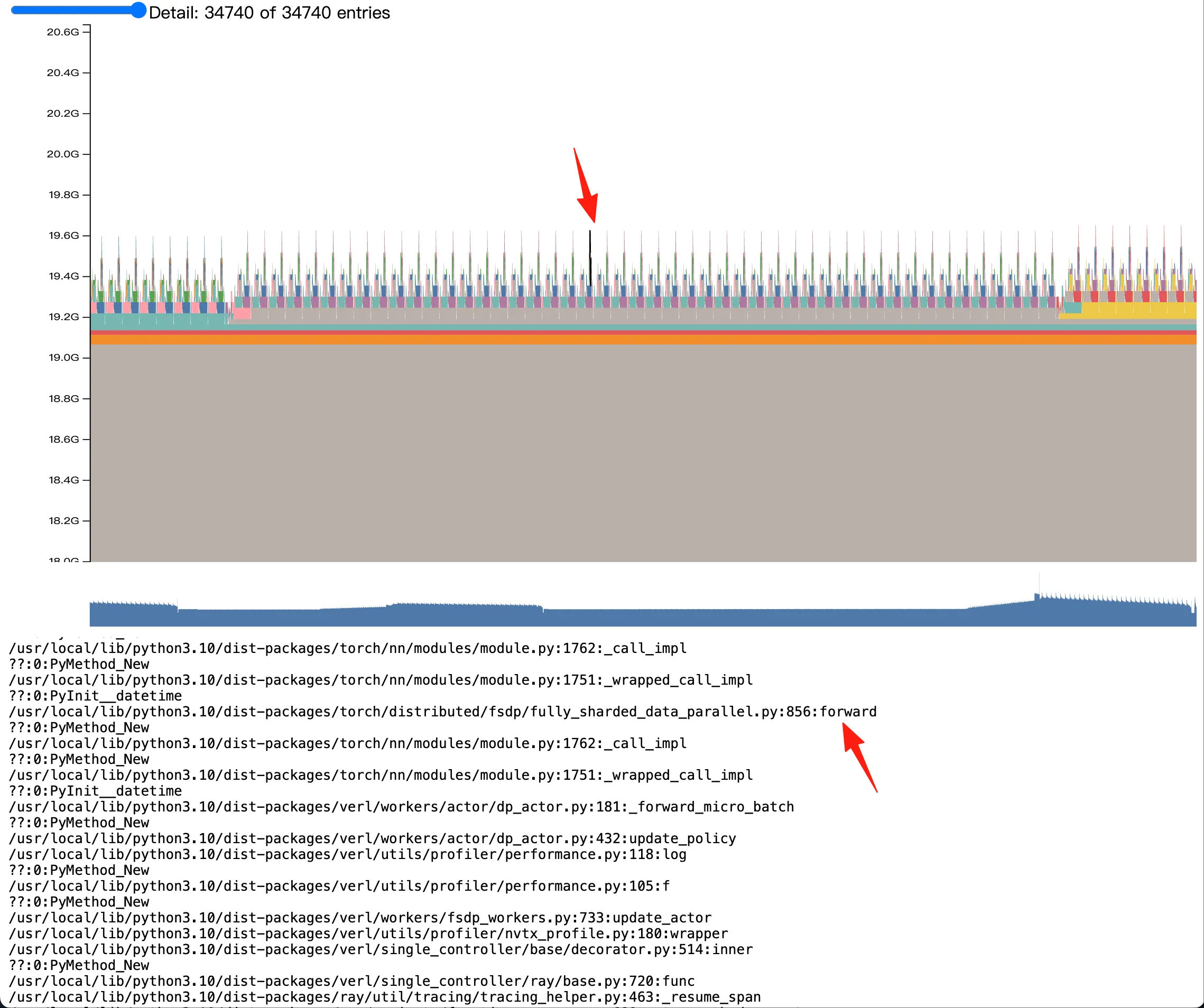Click the Detail slider handle
The width and height of the screenshot is (1204, 1008).
138,11
